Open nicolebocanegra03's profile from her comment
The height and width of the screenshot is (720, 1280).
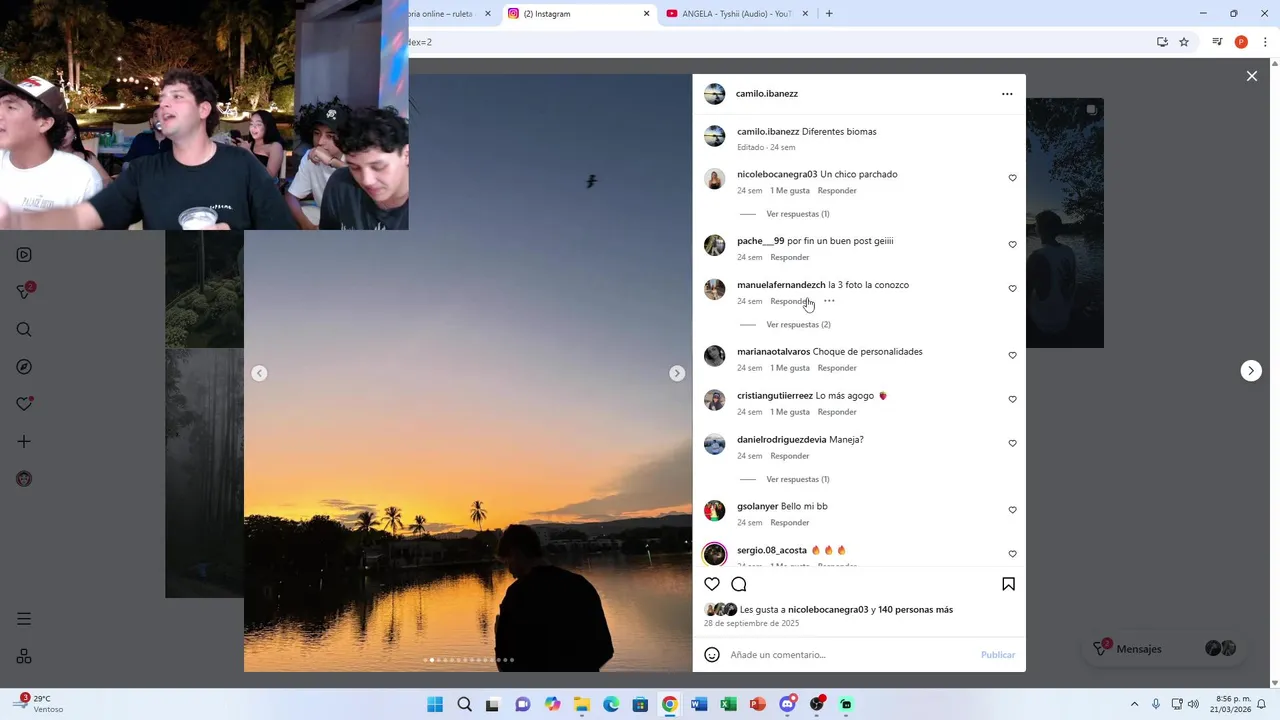(x=777, y=175)
